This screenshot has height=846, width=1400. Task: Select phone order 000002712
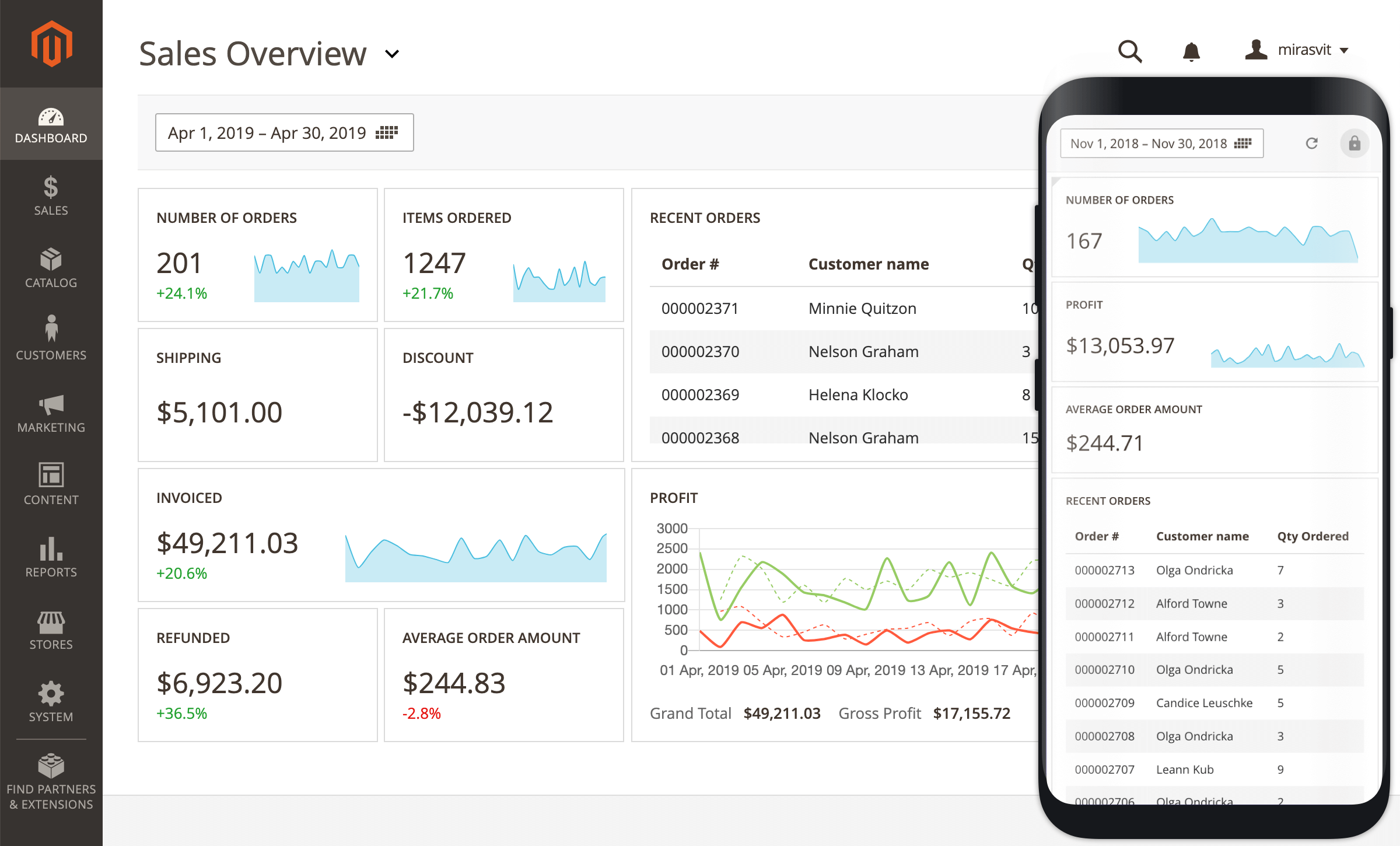point(1215,603)
